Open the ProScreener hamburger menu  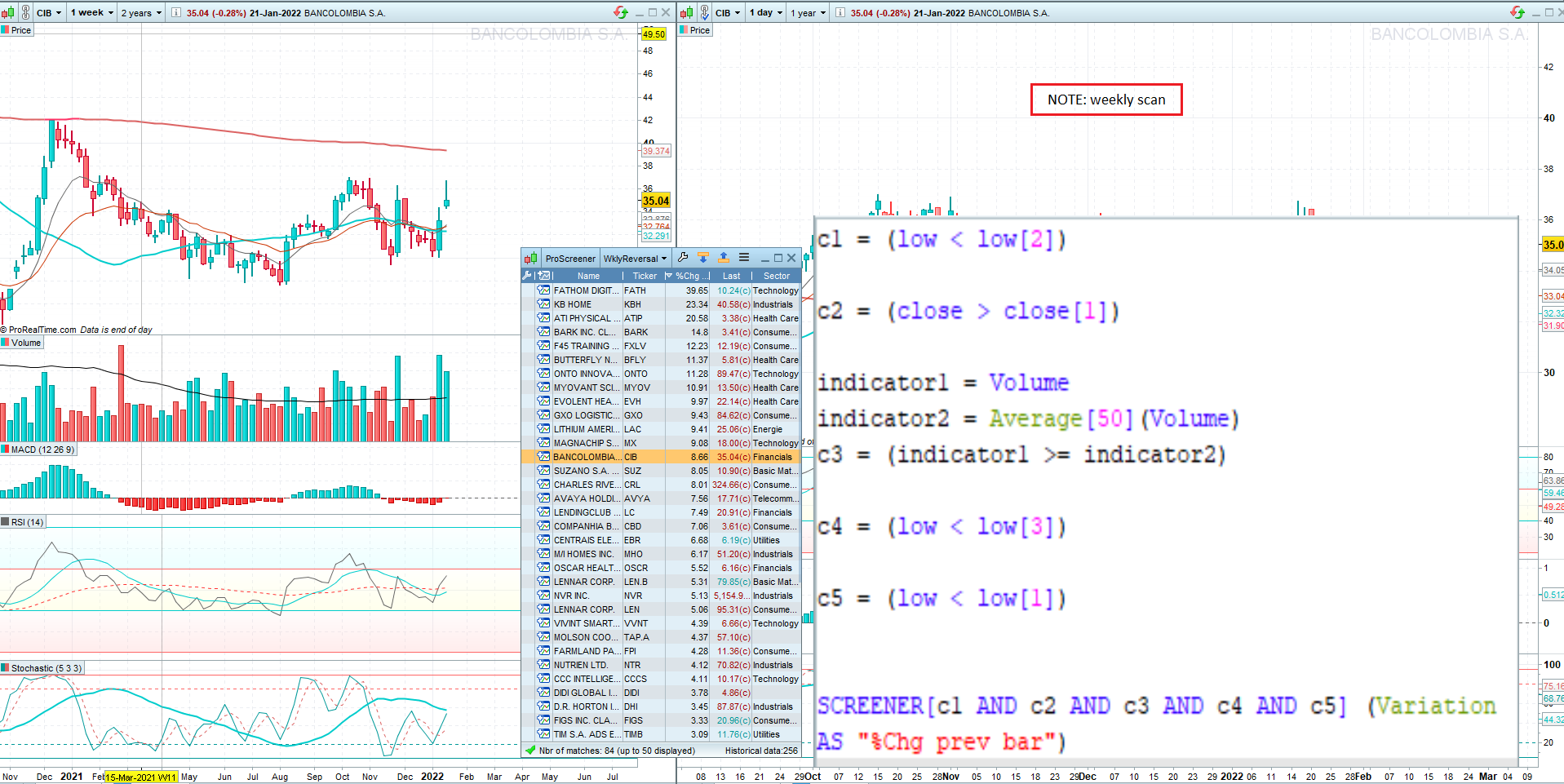click(x=743, y=258)
